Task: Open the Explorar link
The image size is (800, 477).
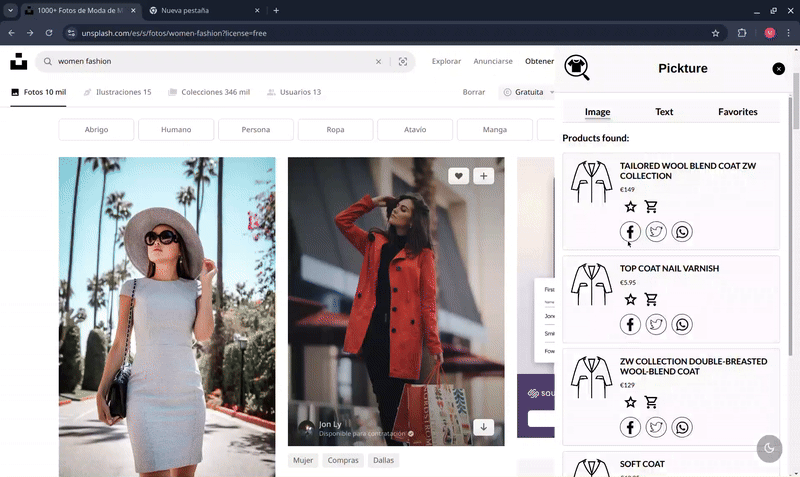Action: click(446, 61)
